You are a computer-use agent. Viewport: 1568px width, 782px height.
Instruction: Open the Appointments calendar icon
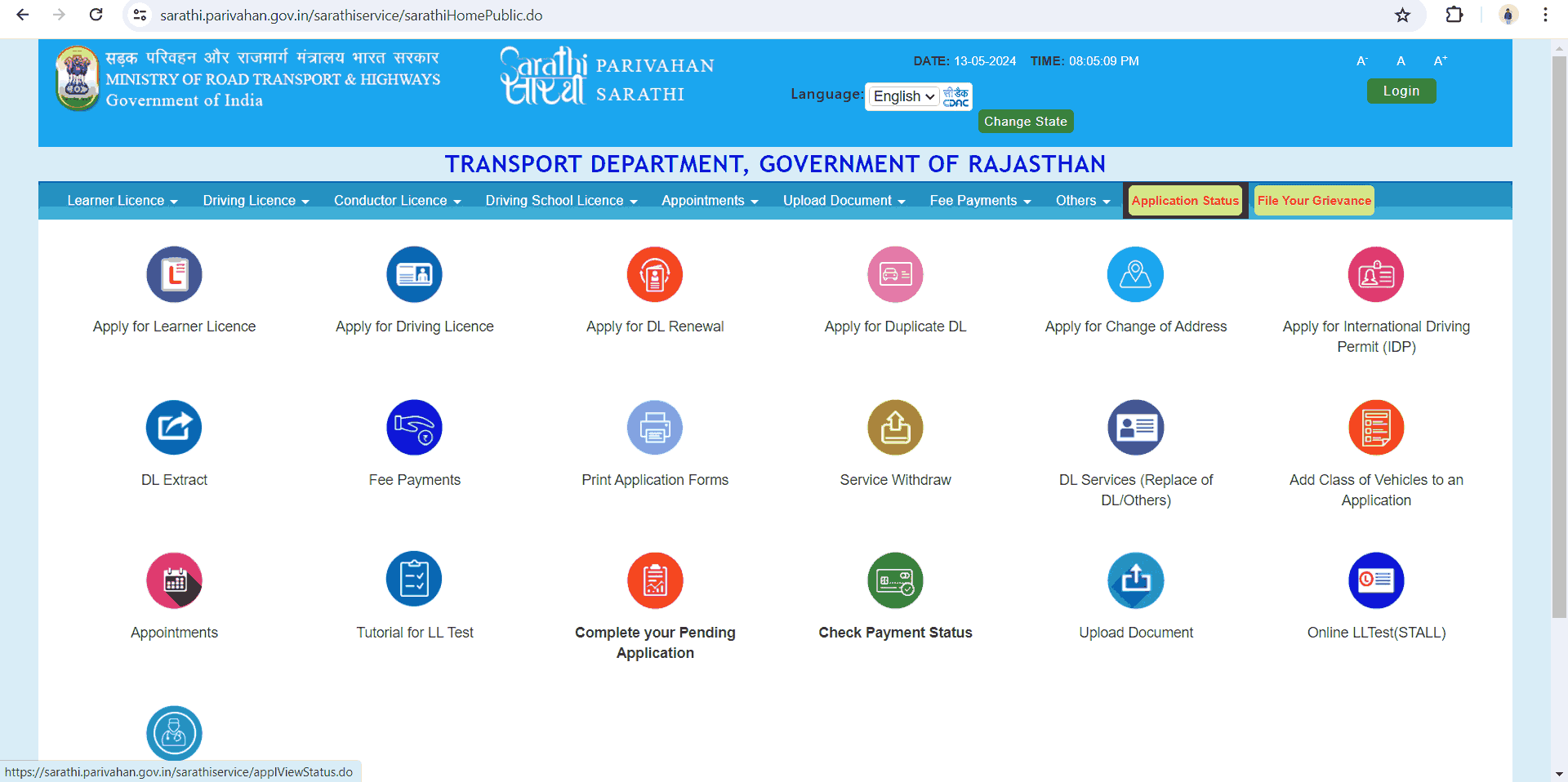[x=174, y=580]
